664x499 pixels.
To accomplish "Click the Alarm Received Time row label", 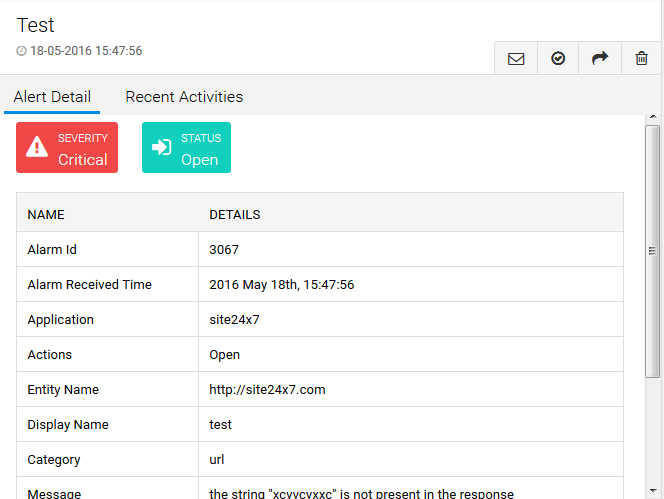I will [89, 285].
